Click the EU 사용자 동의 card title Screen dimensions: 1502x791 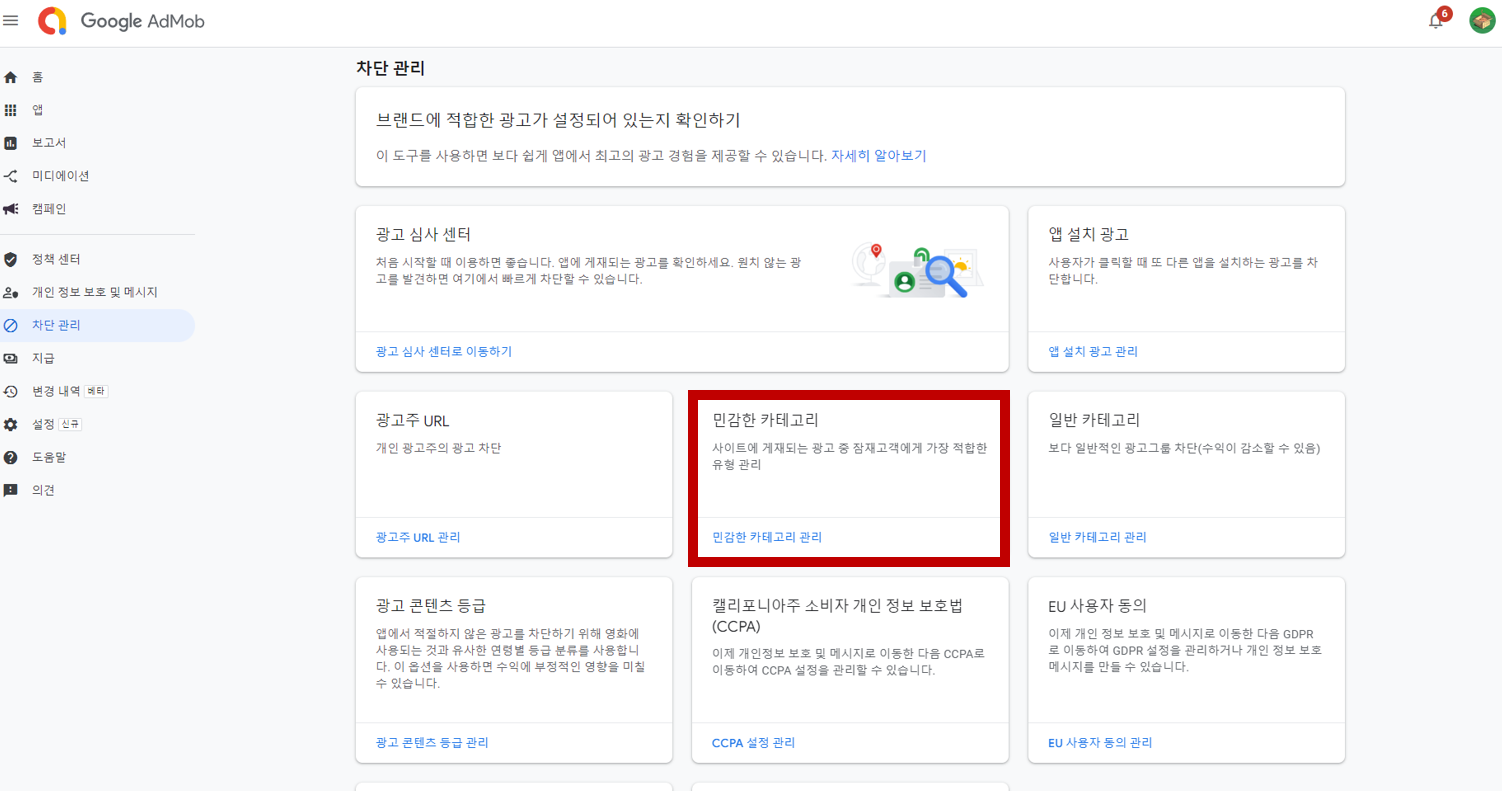click(x=1097, y=606)
